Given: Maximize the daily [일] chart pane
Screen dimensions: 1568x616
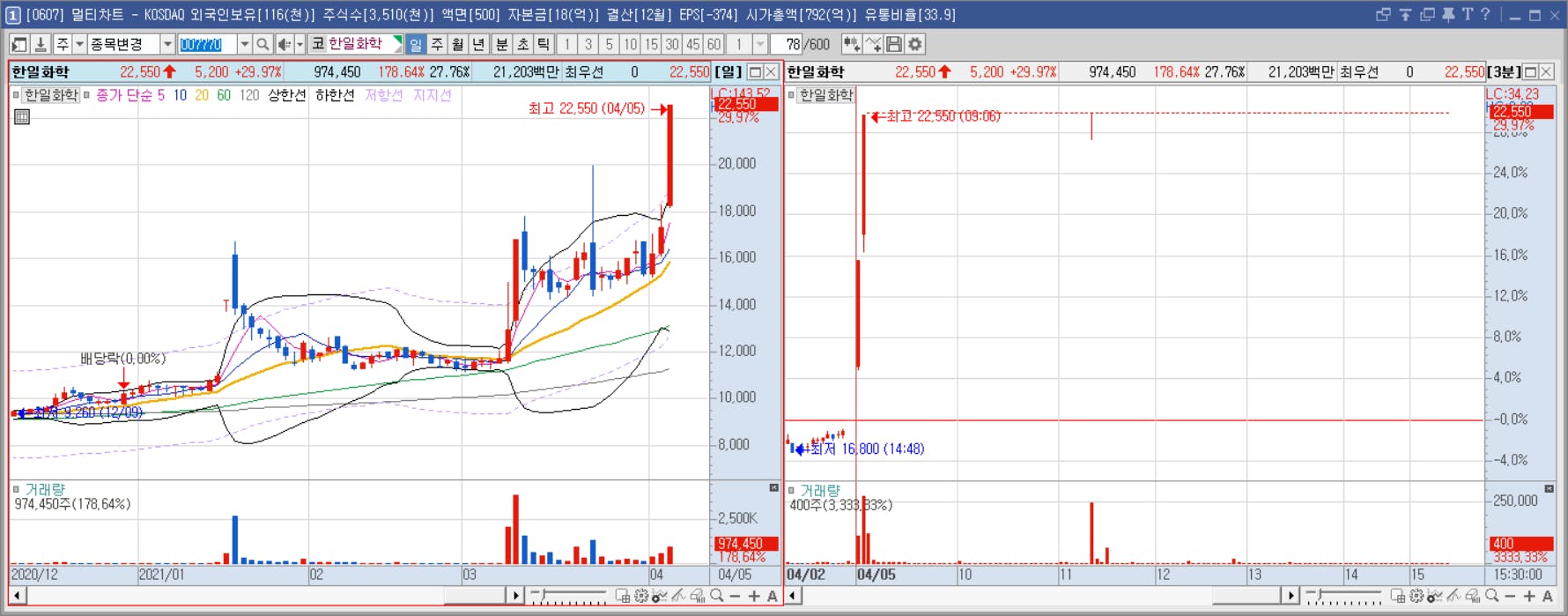Looking at the screenshot, I should (755, 72).
